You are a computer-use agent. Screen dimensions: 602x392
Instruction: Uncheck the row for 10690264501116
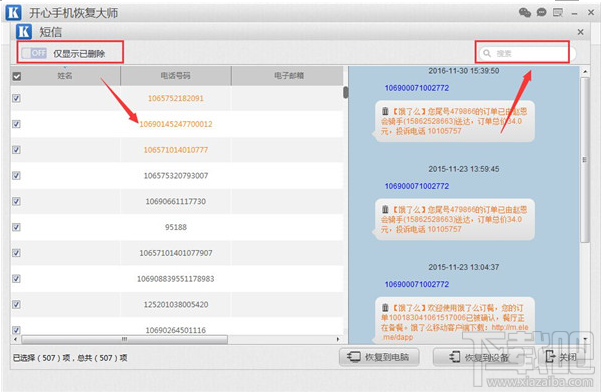click(x=16, y=330)
